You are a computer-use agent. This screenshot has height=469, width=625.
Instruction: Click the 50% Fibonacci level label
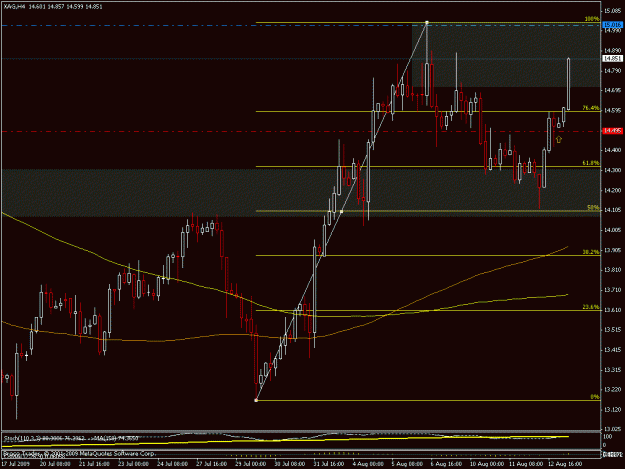(594, 208)
